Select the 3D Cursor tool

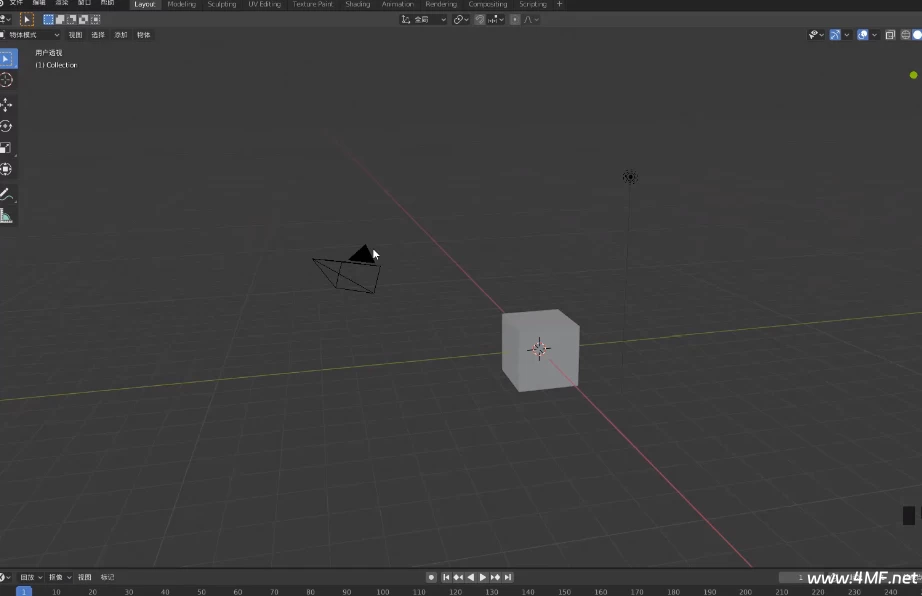pyautogui.click(x=7, y=80)
